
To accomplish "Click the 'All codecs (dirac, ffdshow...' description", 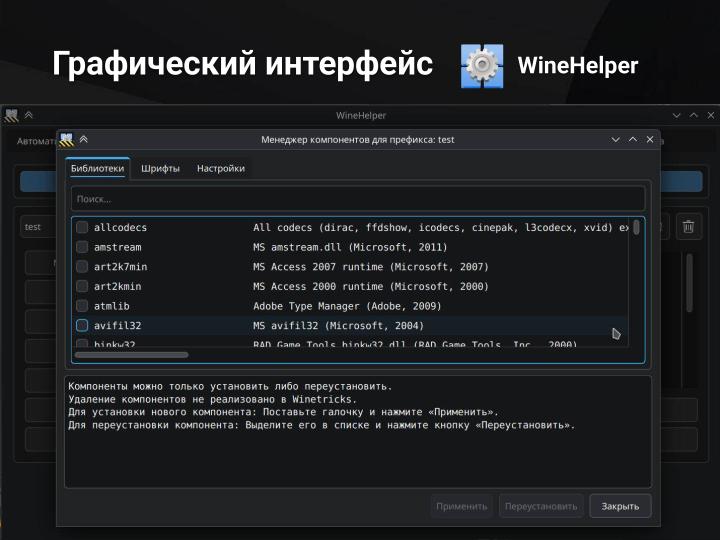I will point(441,227).
